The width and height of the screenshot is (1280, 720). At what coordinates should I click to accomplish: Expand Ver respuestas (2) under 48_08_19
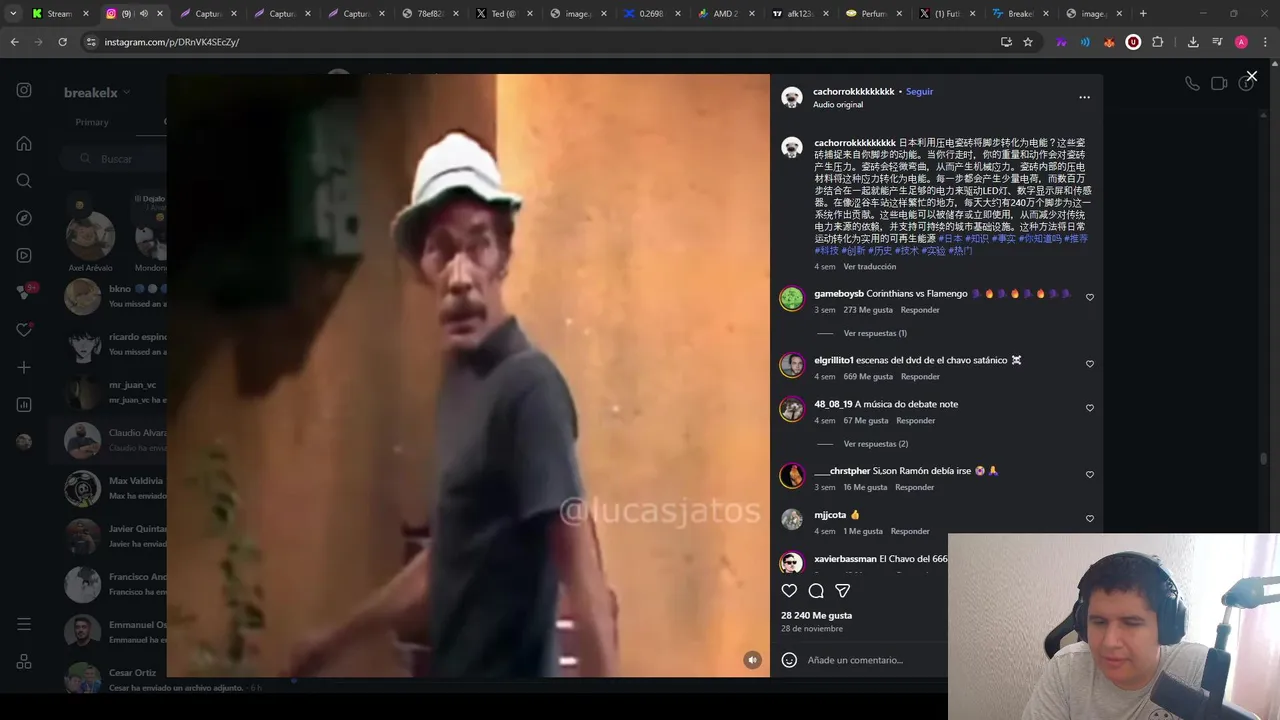coord(875,444)
